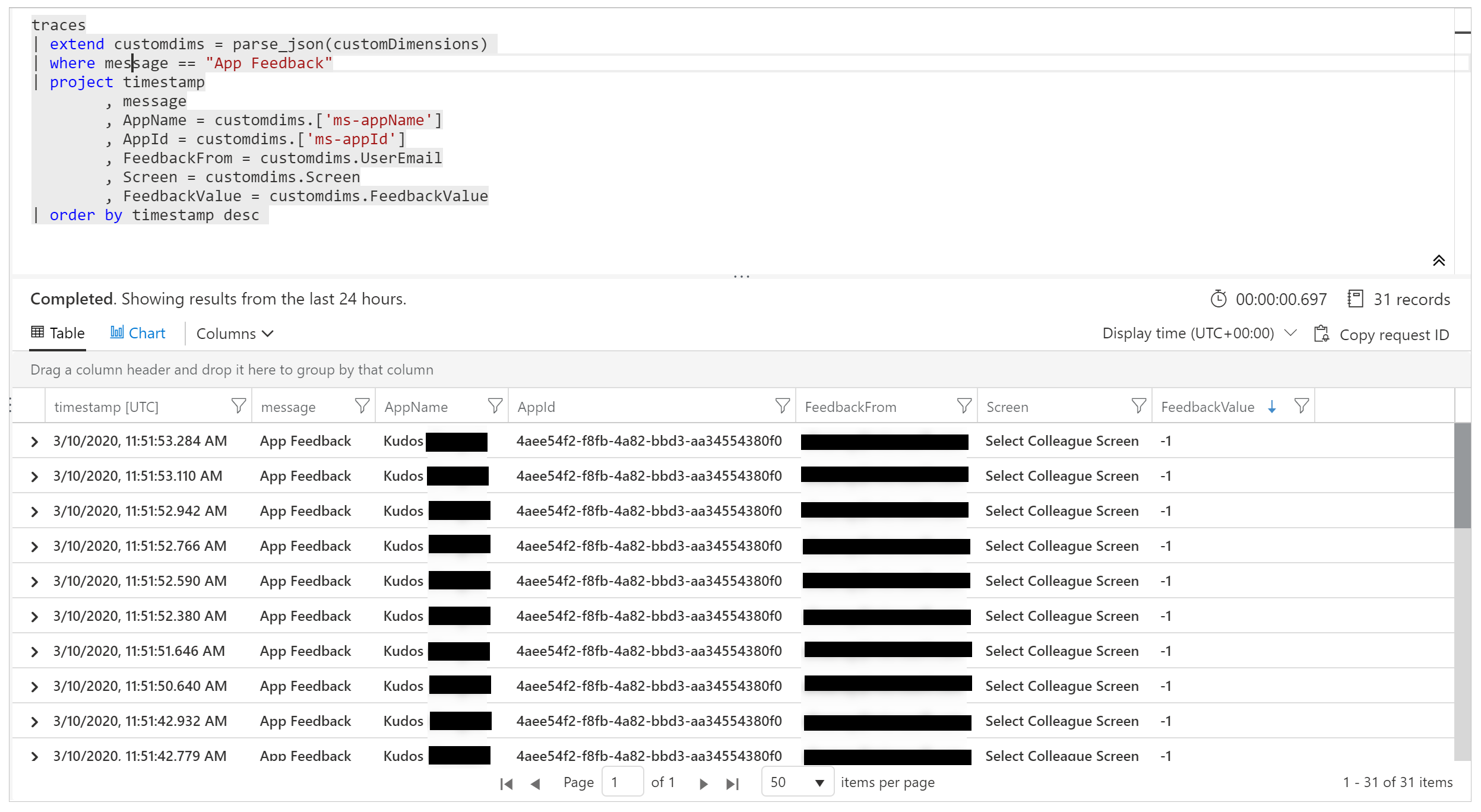Expand the first row result entry
The image size is (1481, 812).
(x=34, y=441)
